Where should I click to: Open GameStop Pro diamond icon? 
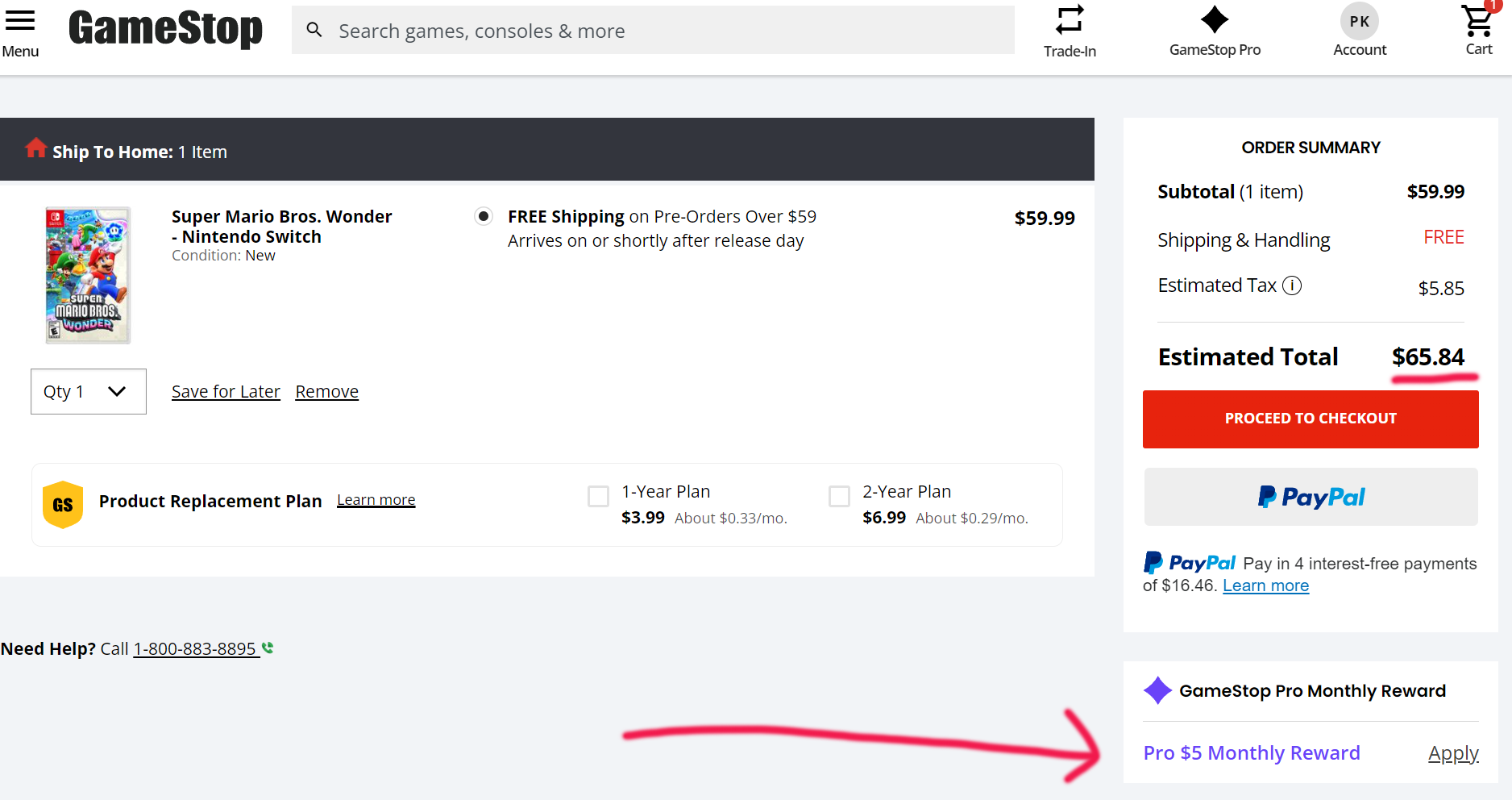[1215, 19]
